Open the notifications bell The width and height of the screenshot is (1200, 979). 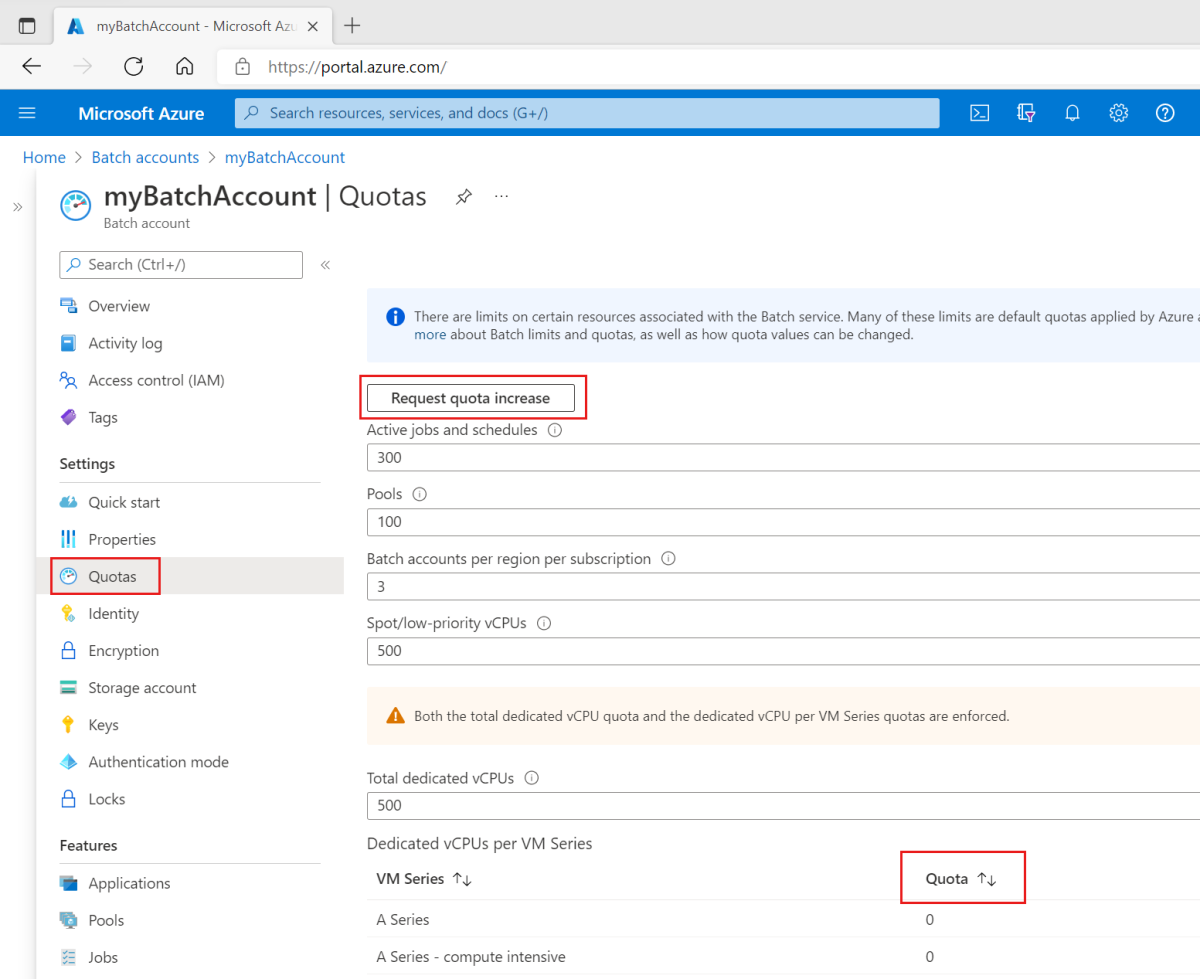pos(1072,112)
